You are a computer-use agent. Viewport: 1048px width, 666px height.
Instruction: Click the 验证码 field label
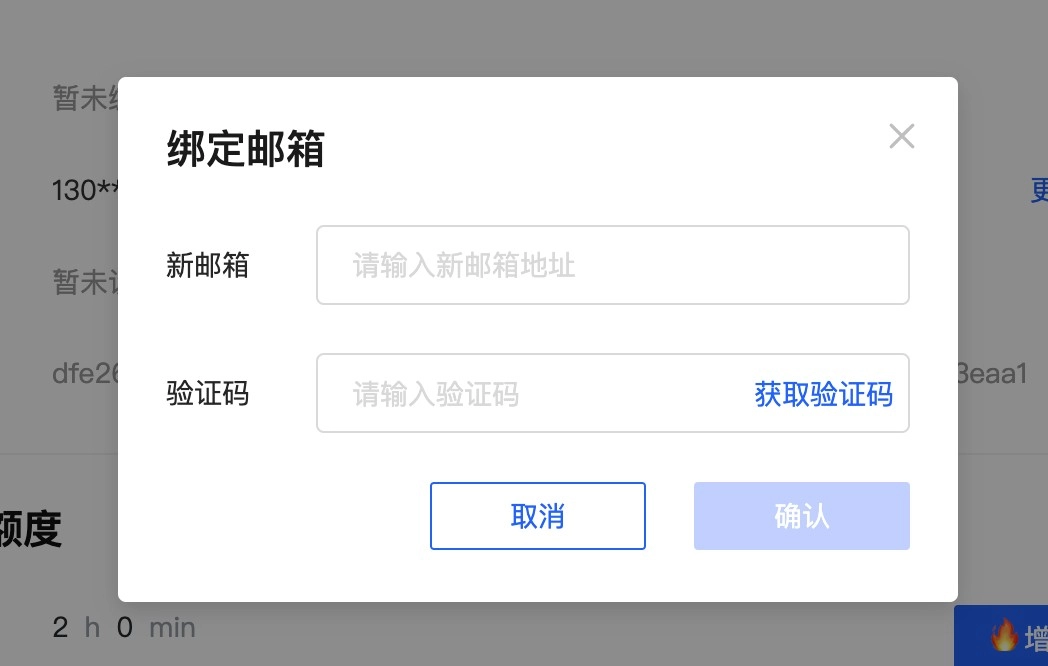pos(207,393)
